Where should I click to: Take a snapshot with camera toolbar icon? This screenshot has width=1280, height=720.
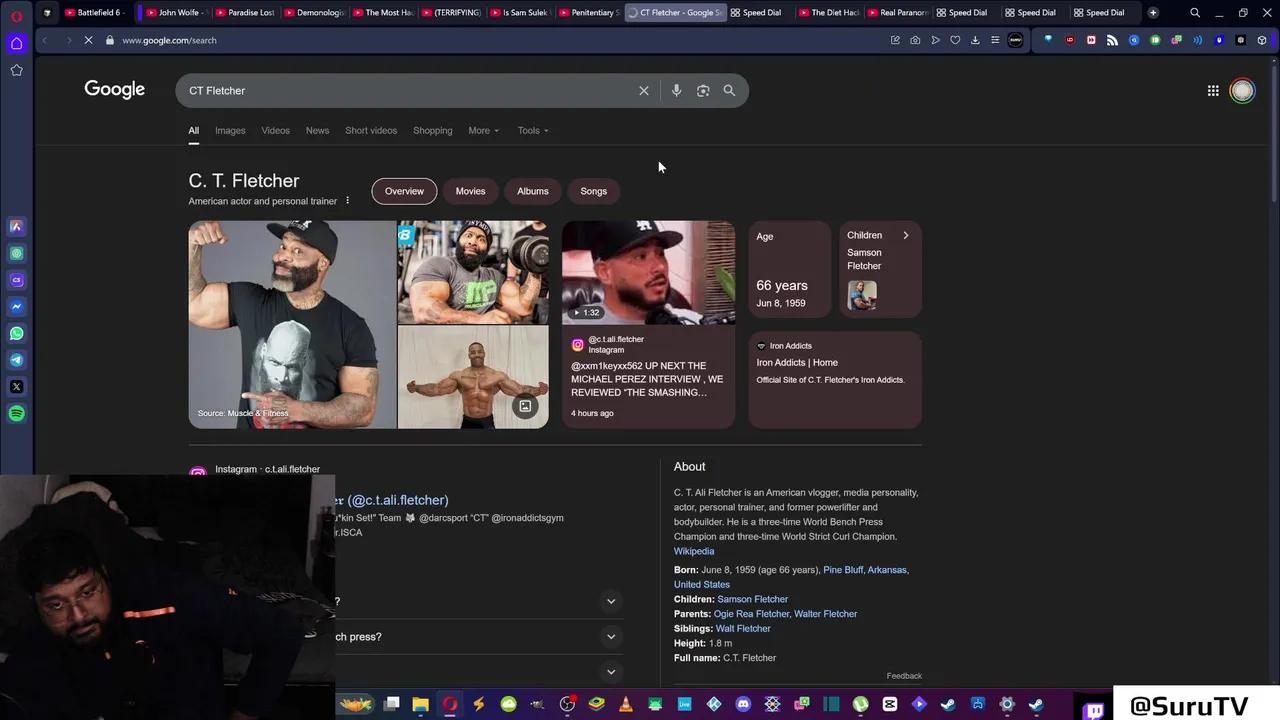click(x=915, y=40)
